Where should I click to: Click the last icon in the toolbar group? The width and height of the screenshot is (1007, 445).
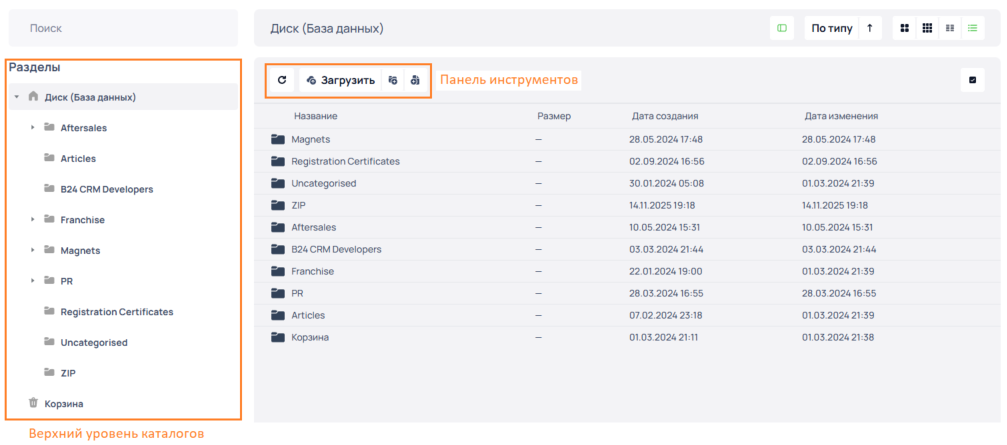415,80
